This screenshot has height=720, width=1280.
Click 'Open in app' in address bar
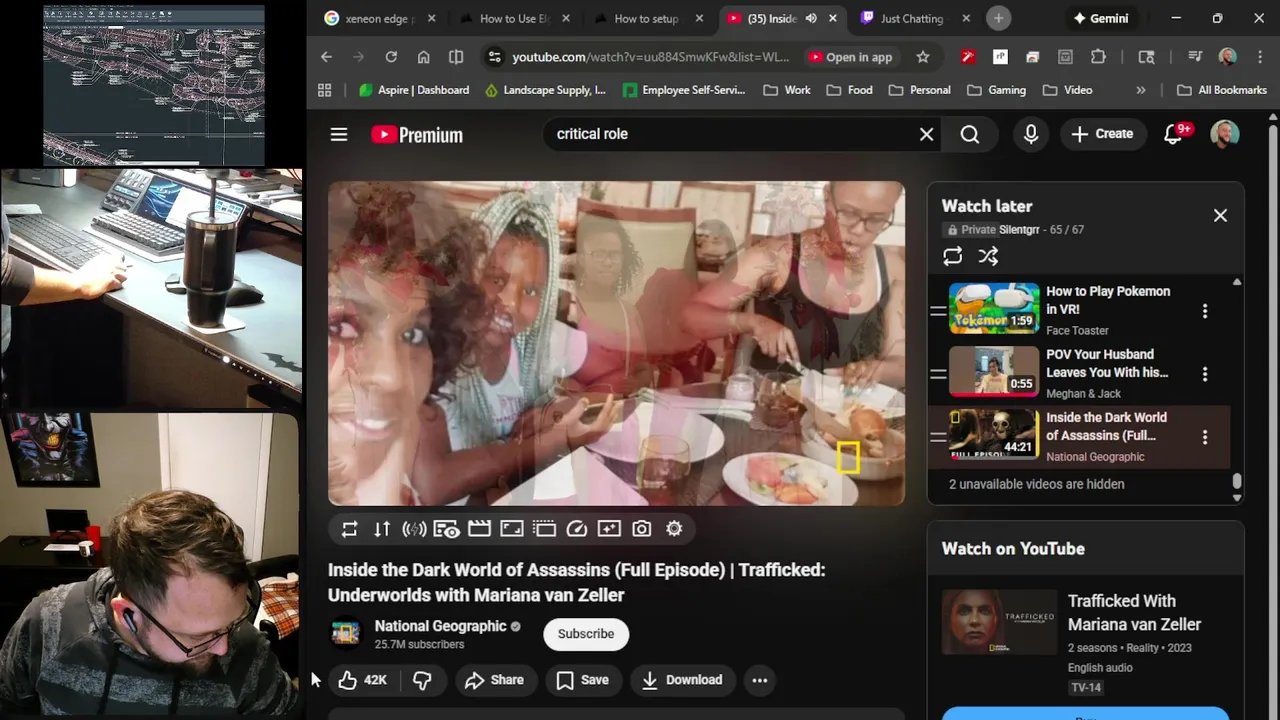(x=850, y=57)
